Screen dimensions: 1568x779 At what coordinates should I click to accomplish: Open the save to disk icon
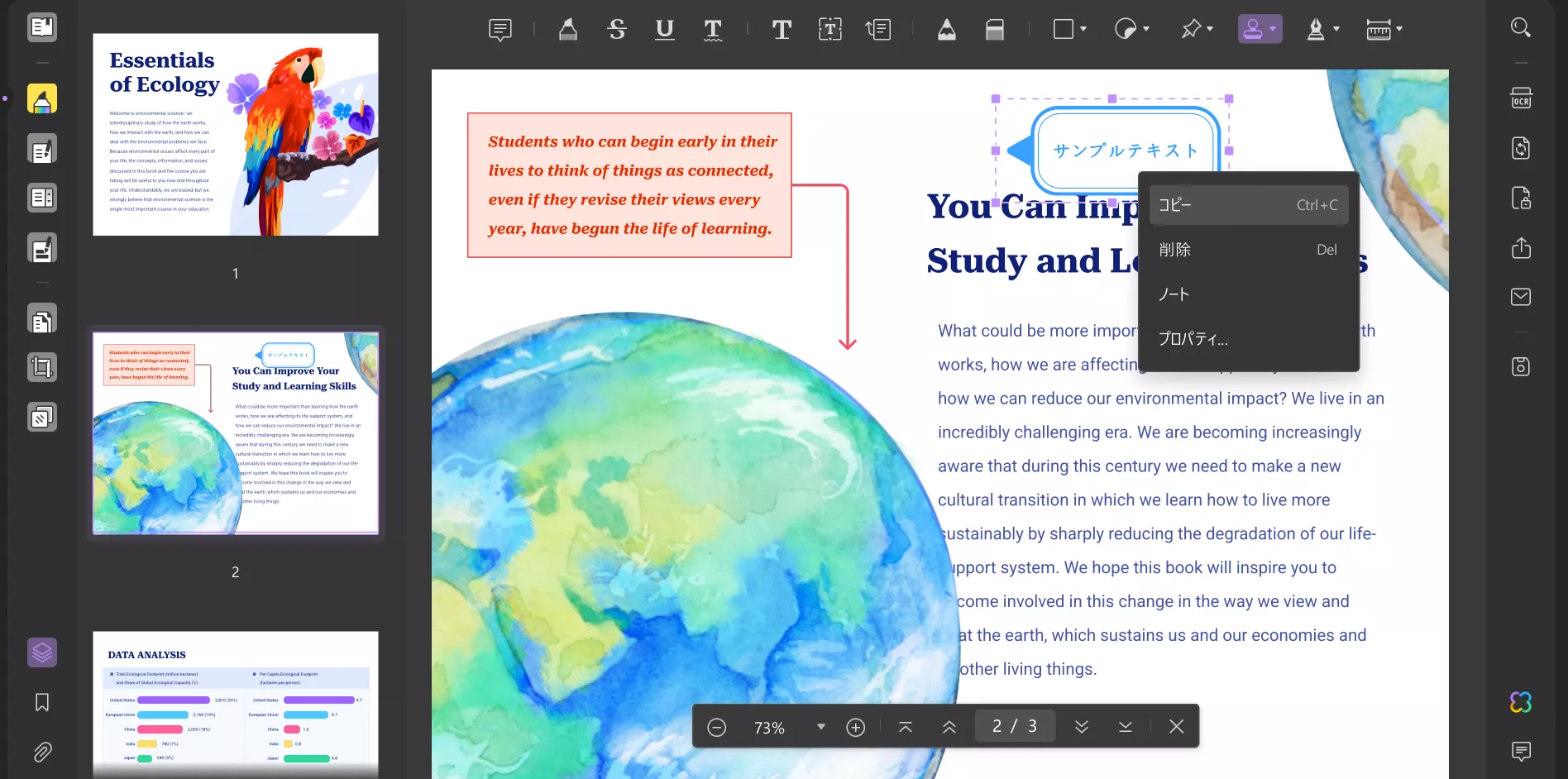coord(1521,366)
